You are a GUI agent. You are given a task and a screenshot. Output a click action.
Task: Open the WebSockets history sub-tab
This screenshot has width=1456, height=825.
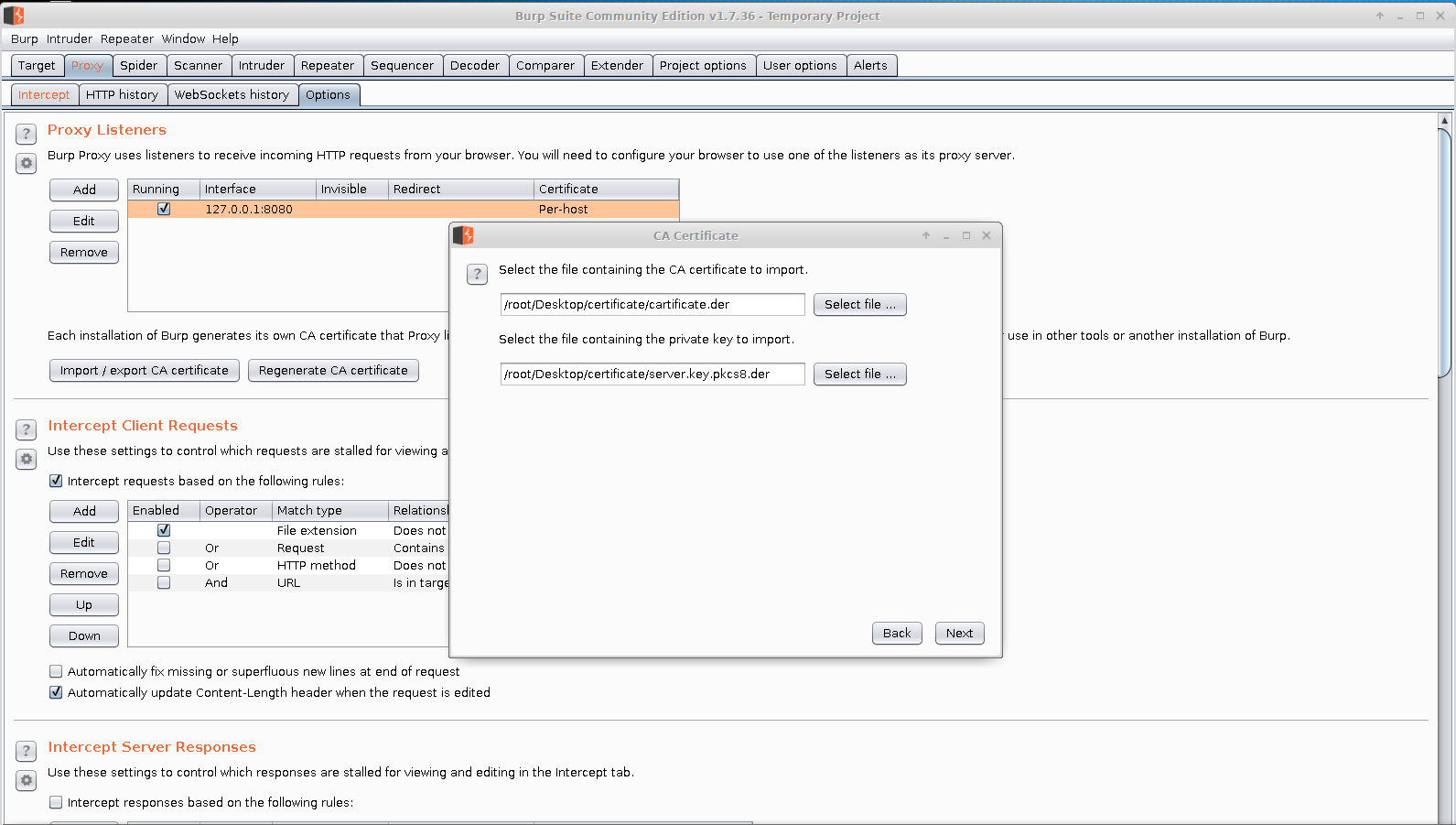[x=232, y=94]
